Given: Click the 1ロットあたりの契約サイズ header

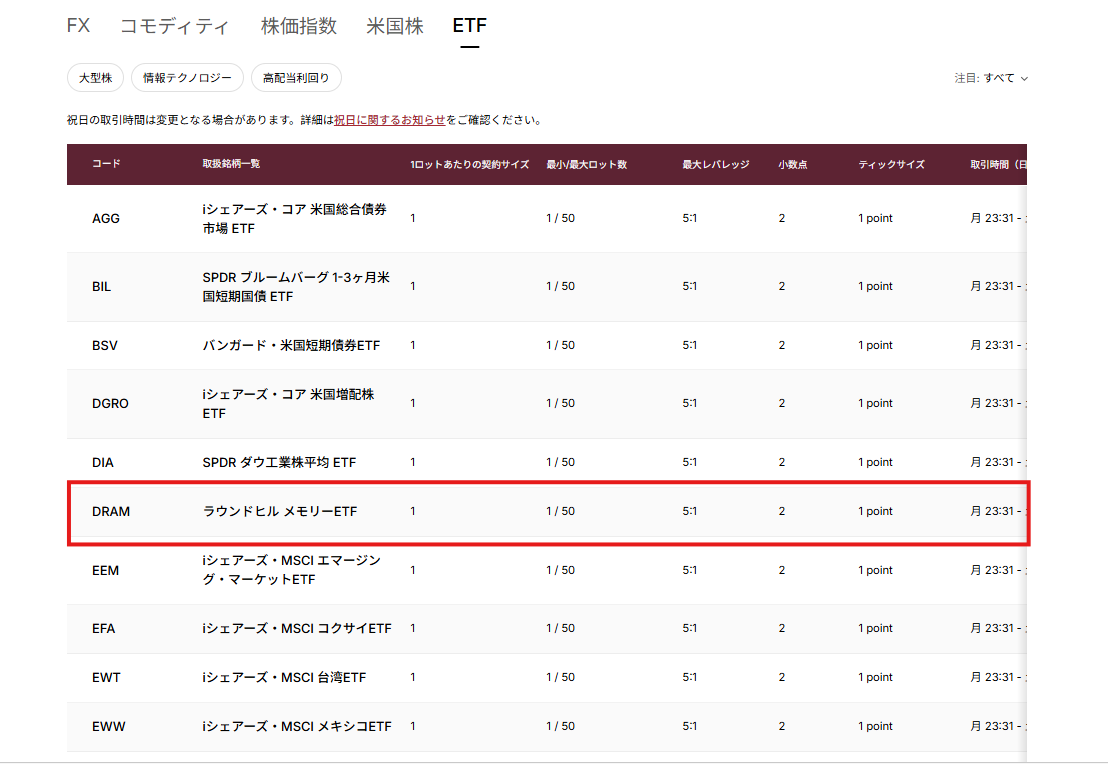Looking at the screenshot, I should 469,165.
